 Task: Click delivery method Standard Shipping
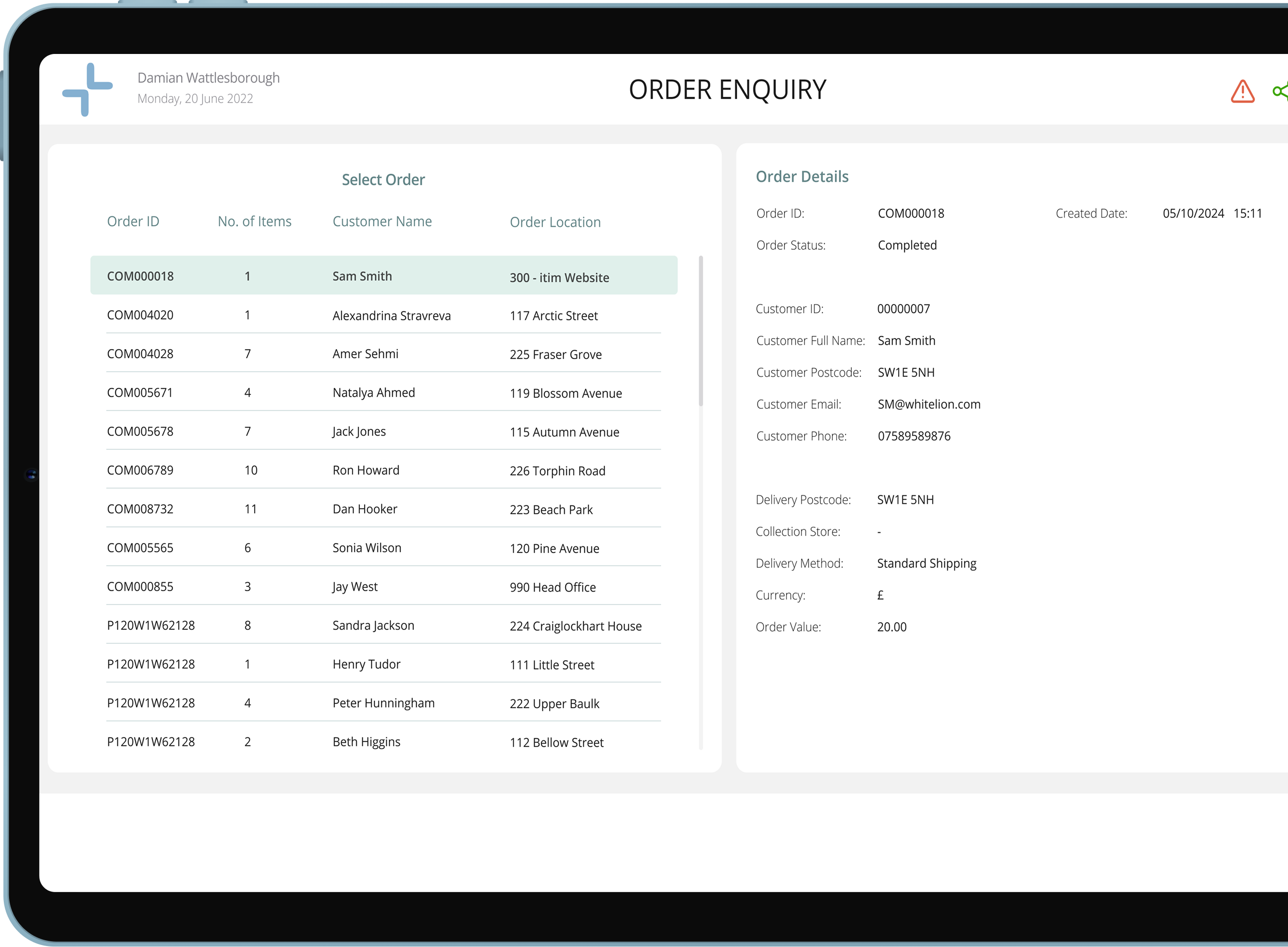click(x=927, y=564)
